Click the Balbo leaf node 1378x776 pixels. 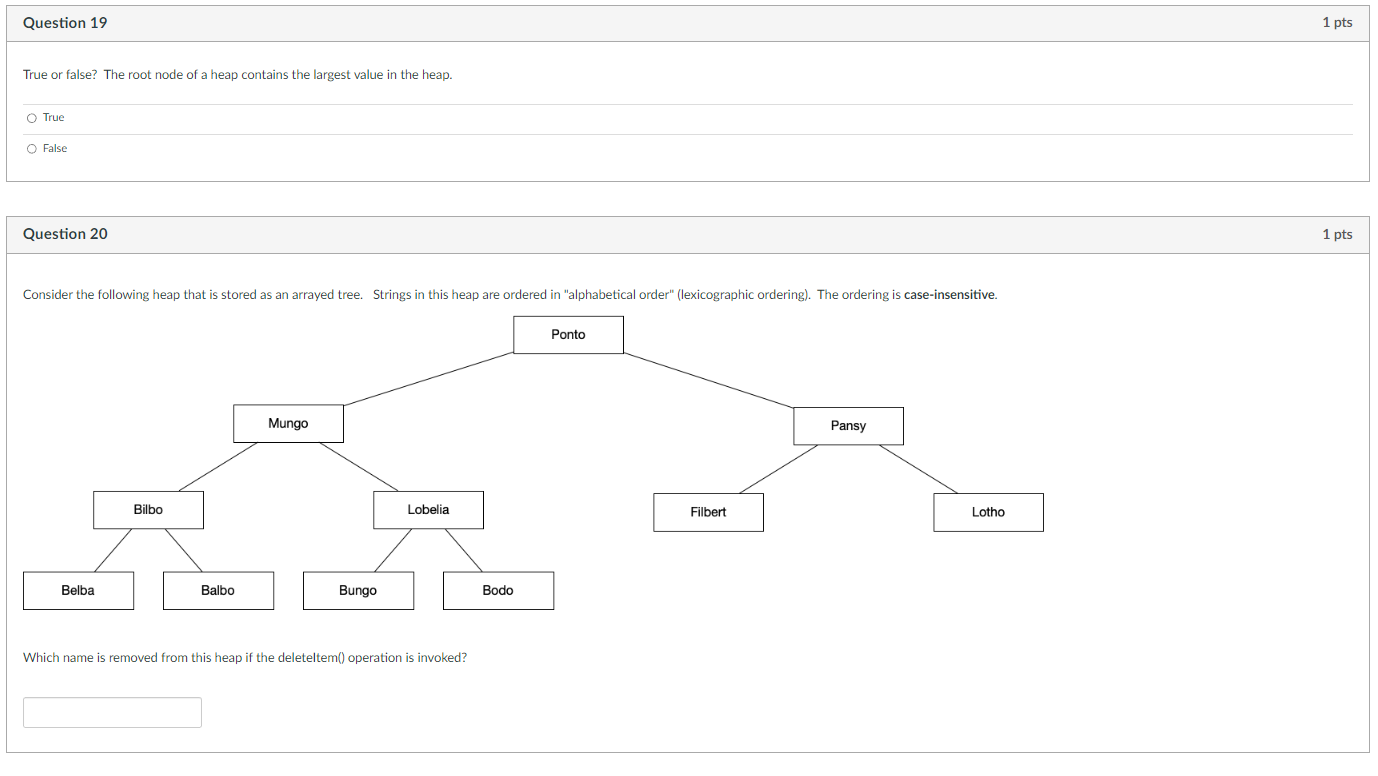pos(218,590)
